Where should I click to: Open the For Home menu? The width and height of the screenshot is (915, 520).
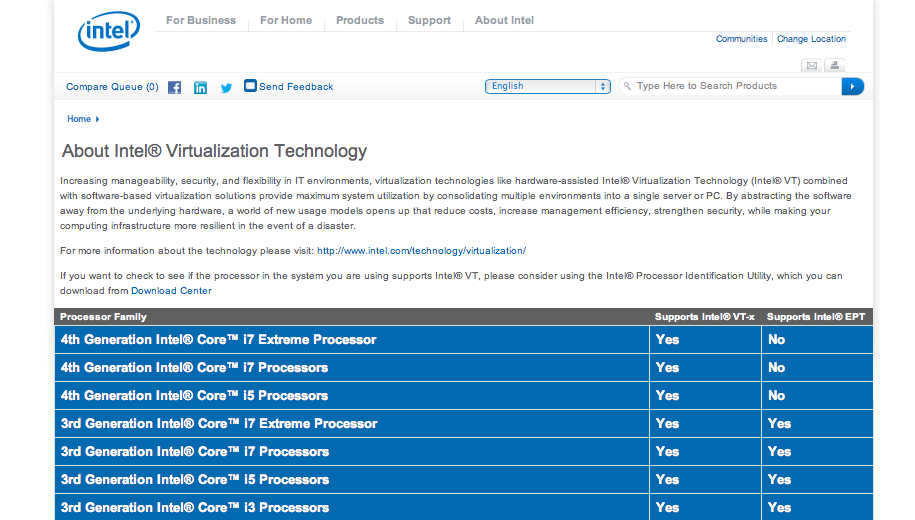[x=286, y=20]
